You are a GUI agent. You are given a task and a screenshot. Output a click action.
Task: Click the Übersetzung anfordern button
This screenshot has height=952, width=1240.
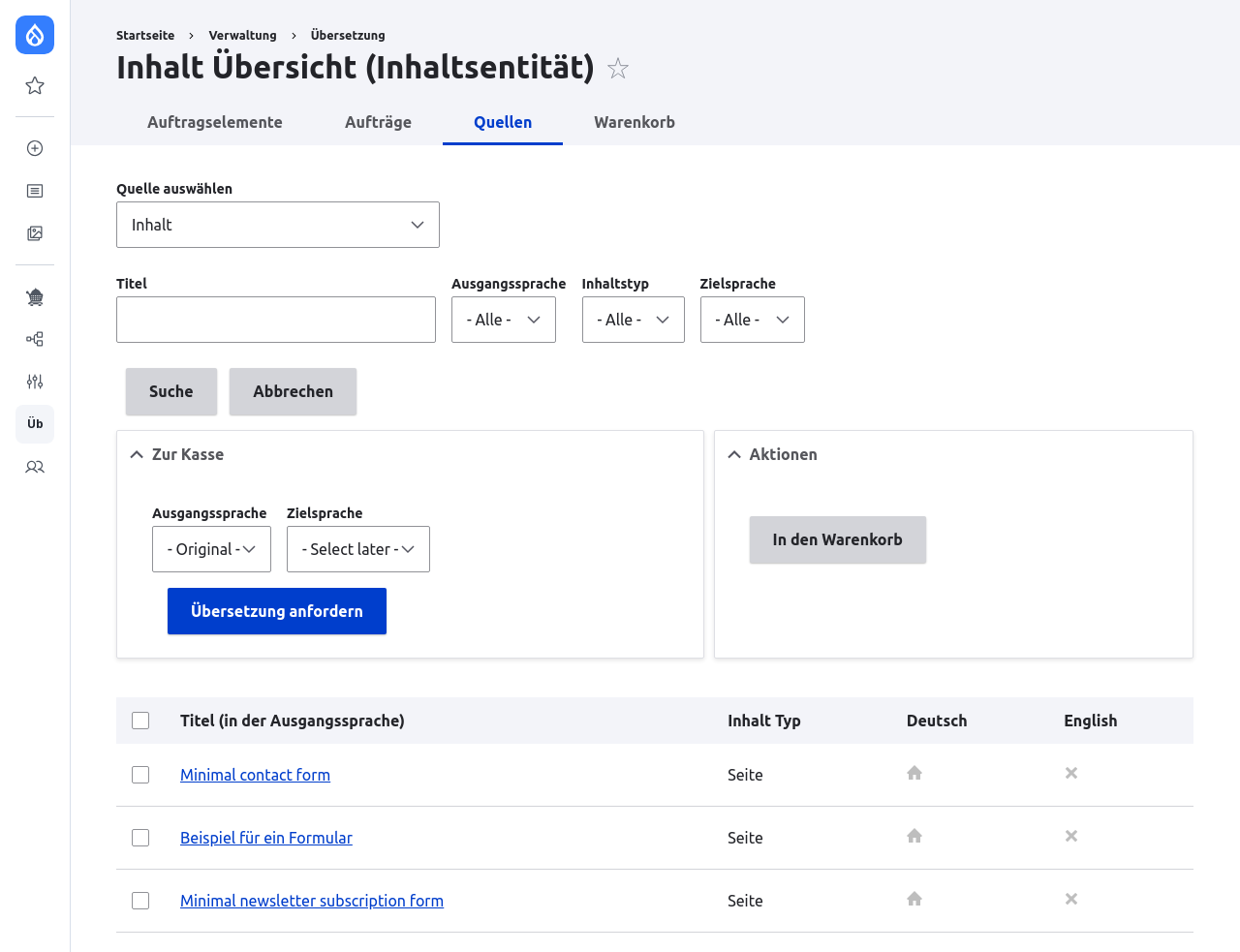277,611
